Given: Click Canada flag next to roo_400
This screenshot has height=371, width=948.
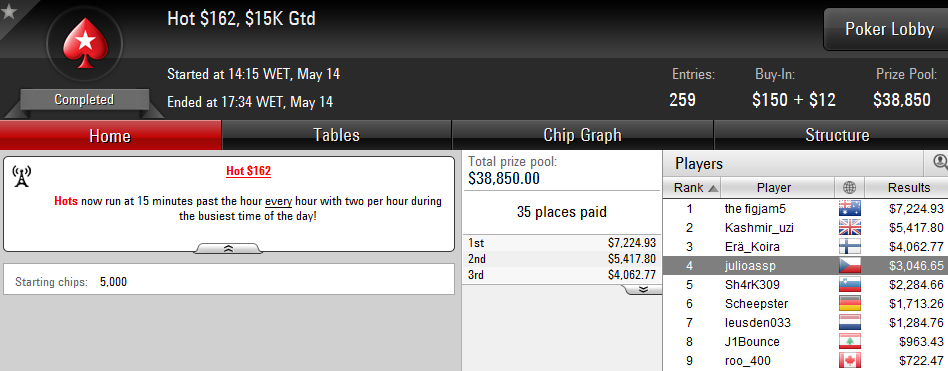Looking at the screenshot, I should [x=849, y=361].
